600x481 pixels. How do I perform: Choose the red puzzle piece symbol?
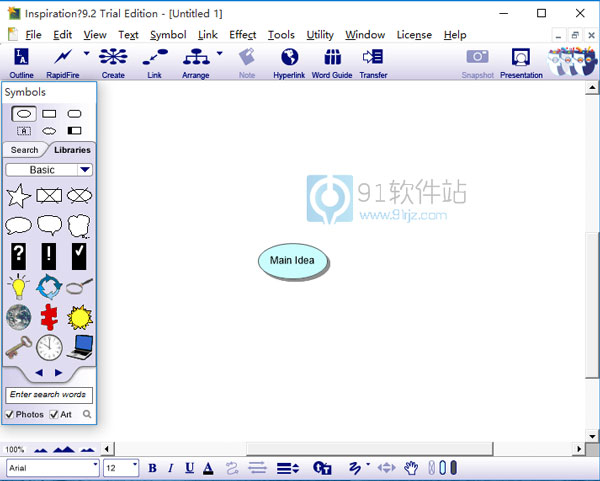coord(49,317)
